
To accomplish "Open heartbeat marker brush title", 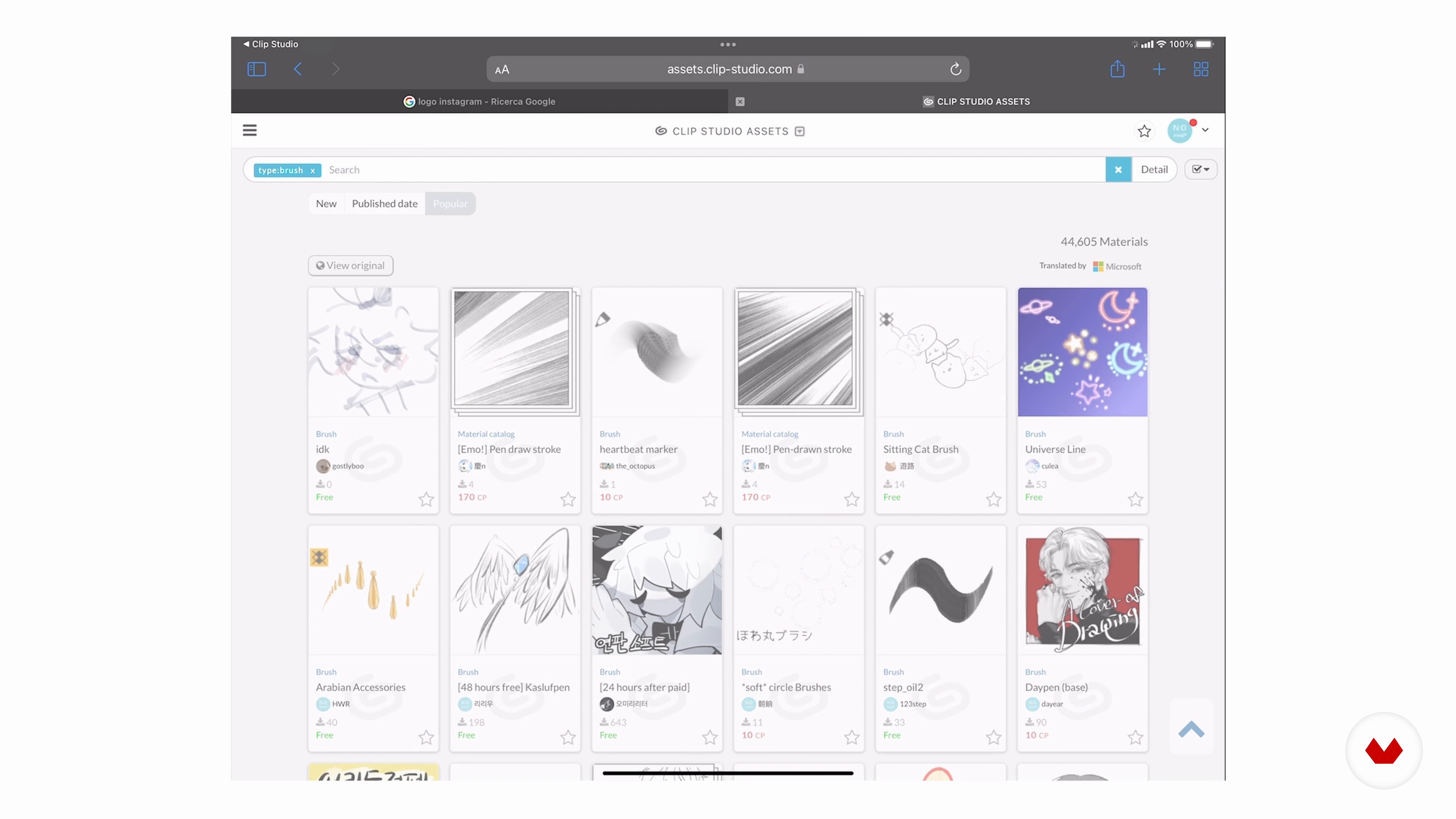I will pos(638,449).
